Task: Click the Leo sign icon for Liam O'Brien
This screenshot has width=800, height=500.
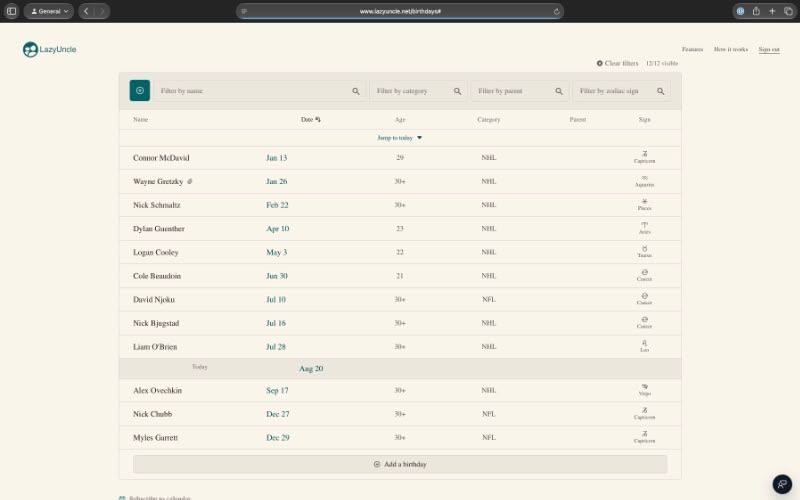Action: tap(644, 343)
